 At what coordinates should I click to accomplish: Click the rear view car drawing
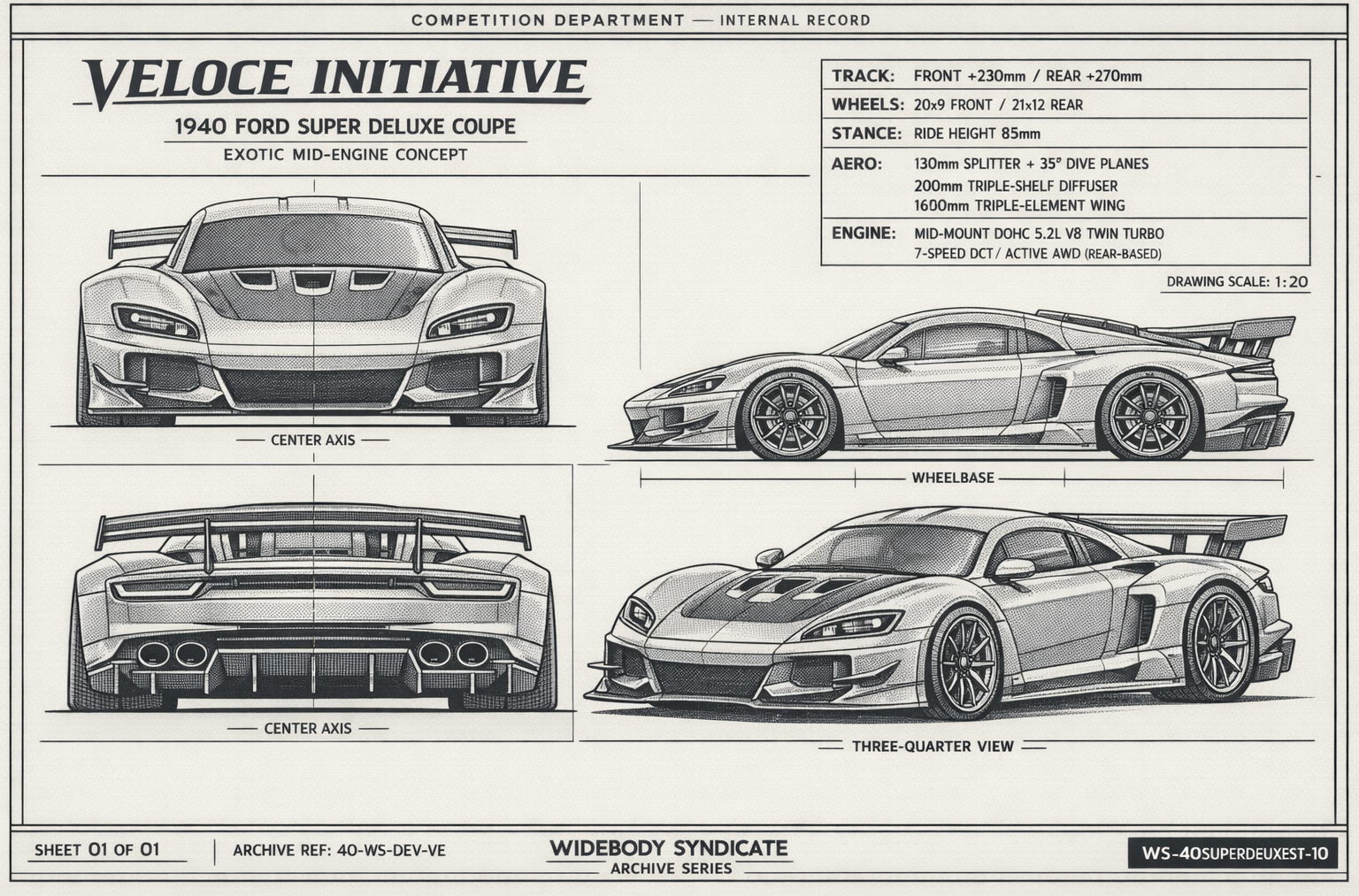[x=313, y=609]
